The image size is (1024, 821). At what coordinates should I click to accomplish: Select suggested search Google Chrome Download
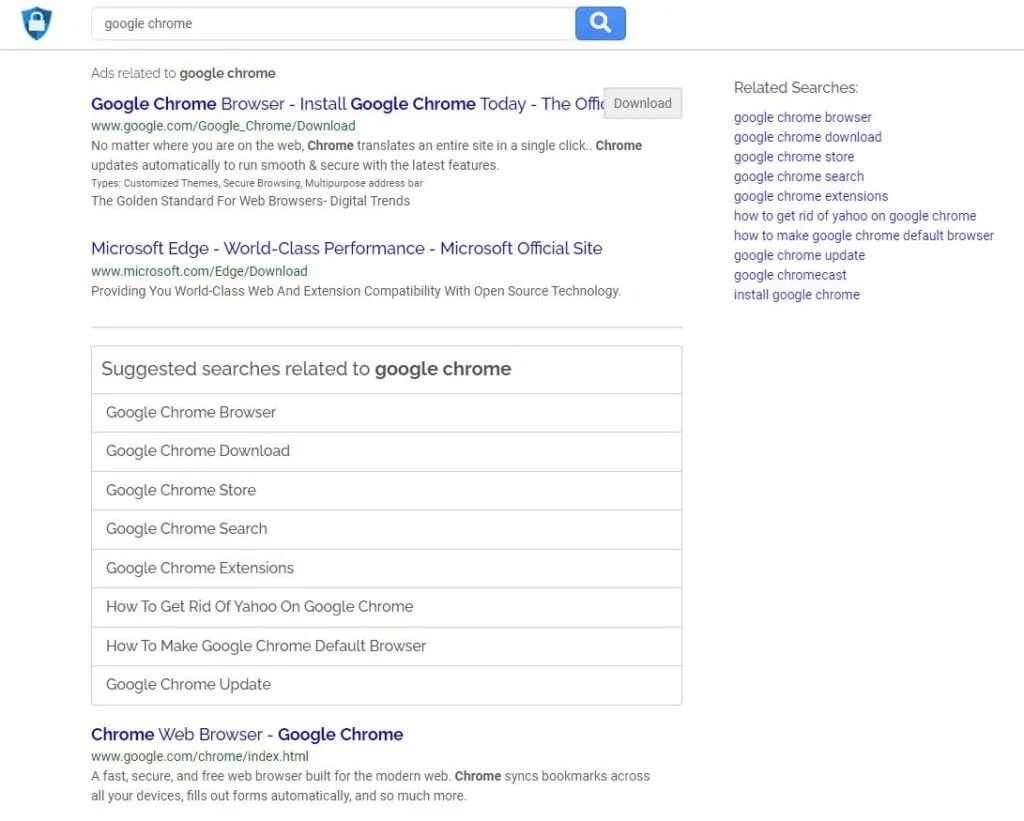pyautogui.click(x=197, y=451)
